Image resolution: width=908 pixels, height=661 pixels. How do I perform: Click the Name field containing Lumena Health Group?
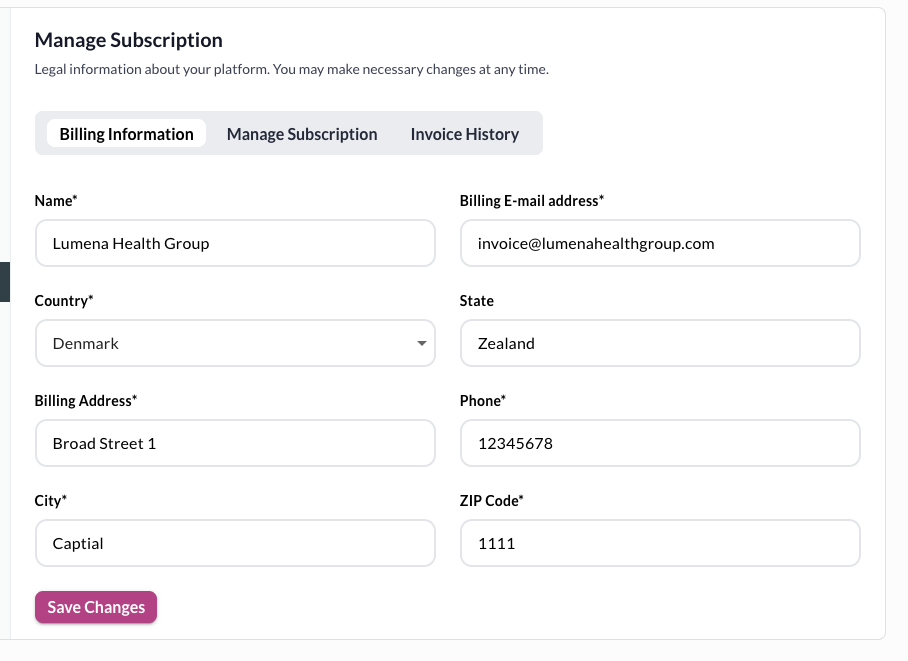235,243
